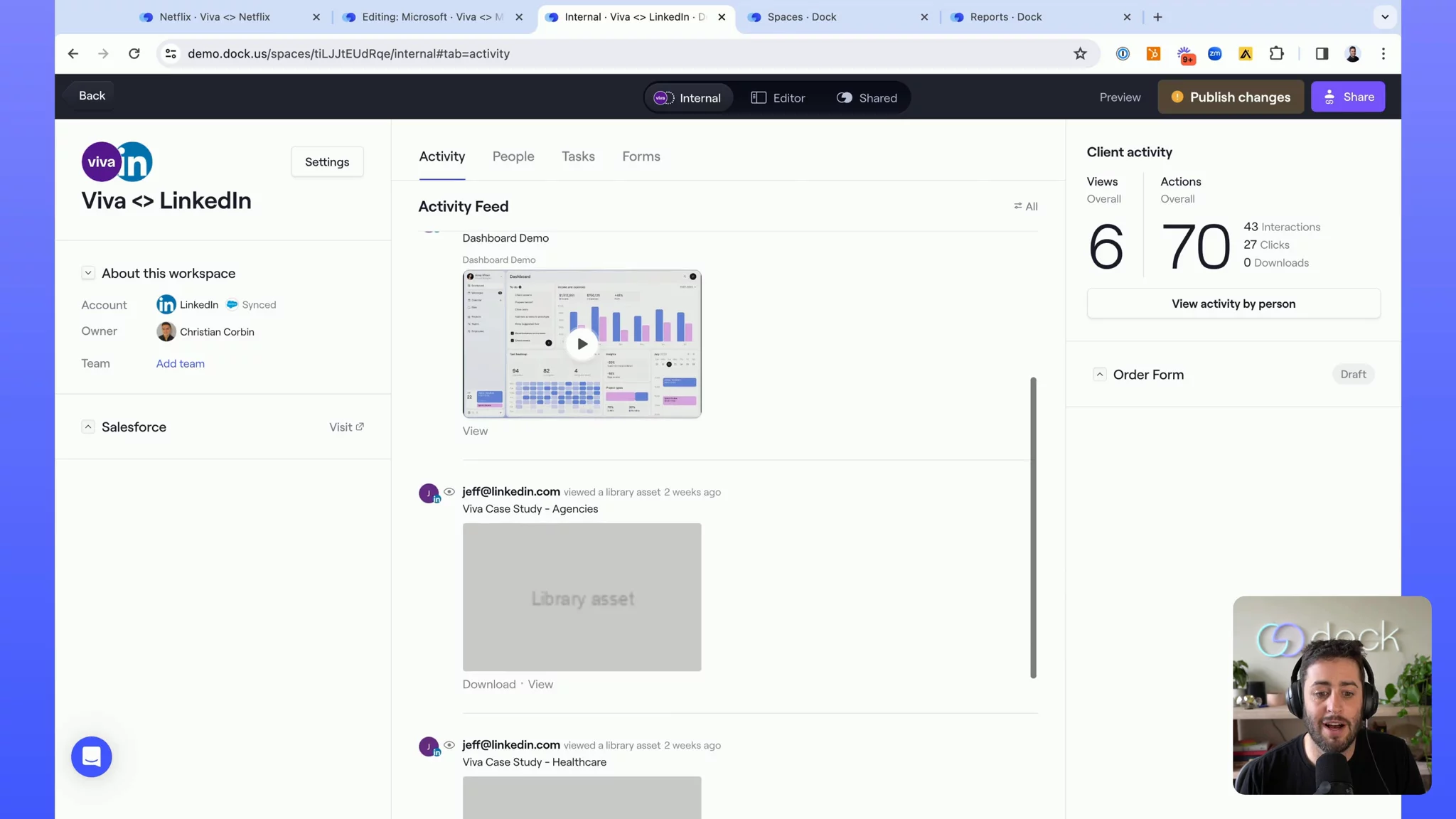The image size is (1456, 819).
Task: Expand the Order Form section
Action: [x=1099, y=374]
